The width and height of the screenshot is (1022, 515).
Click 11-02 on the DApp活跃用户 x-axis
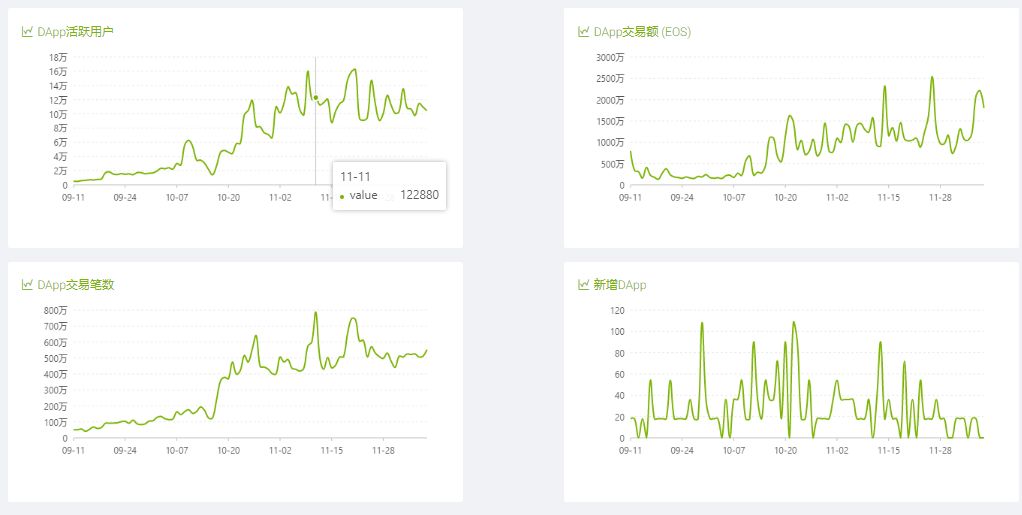click(x=280, y=197)
